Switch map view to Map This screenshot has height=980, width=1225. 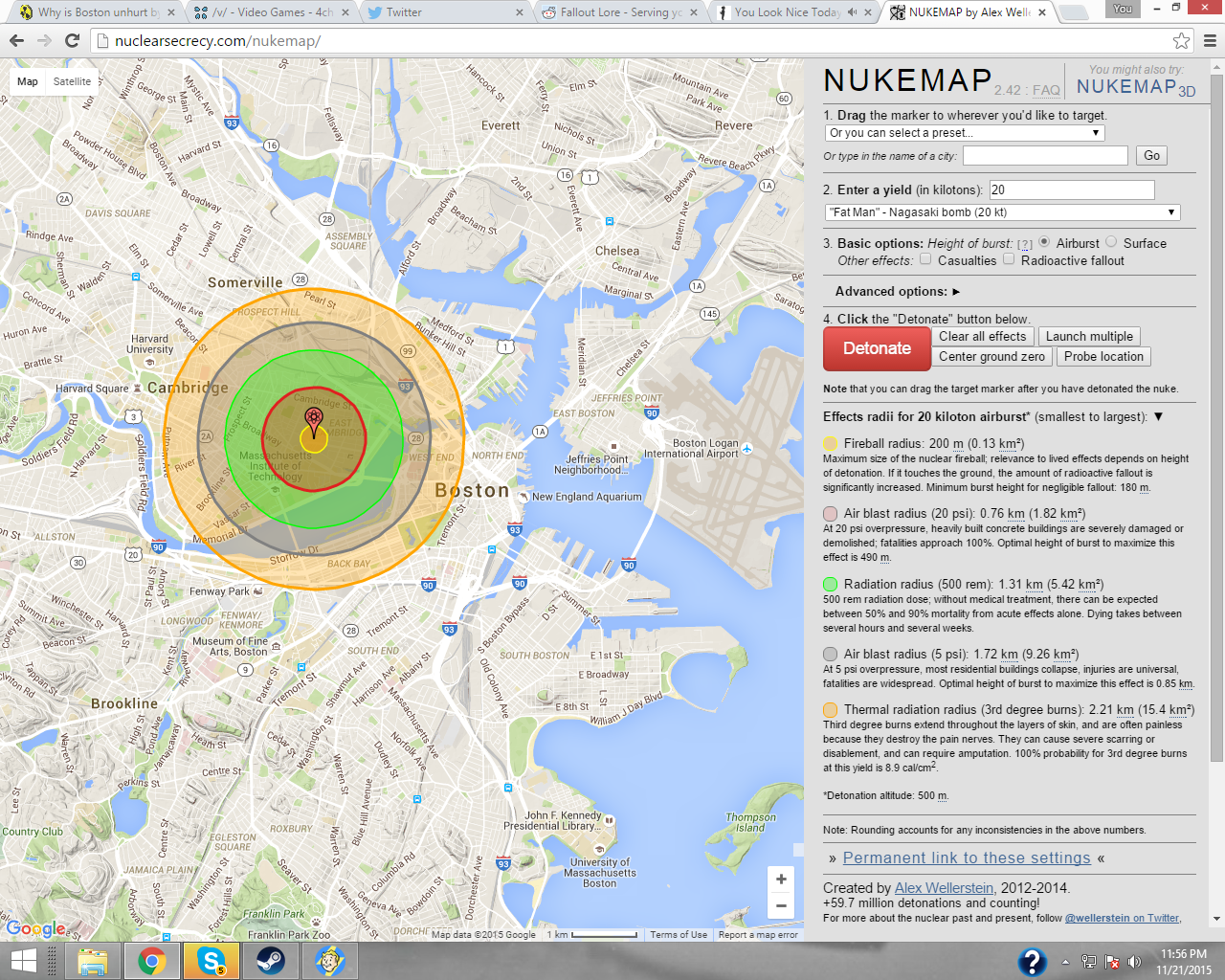(x=28, y=81)
